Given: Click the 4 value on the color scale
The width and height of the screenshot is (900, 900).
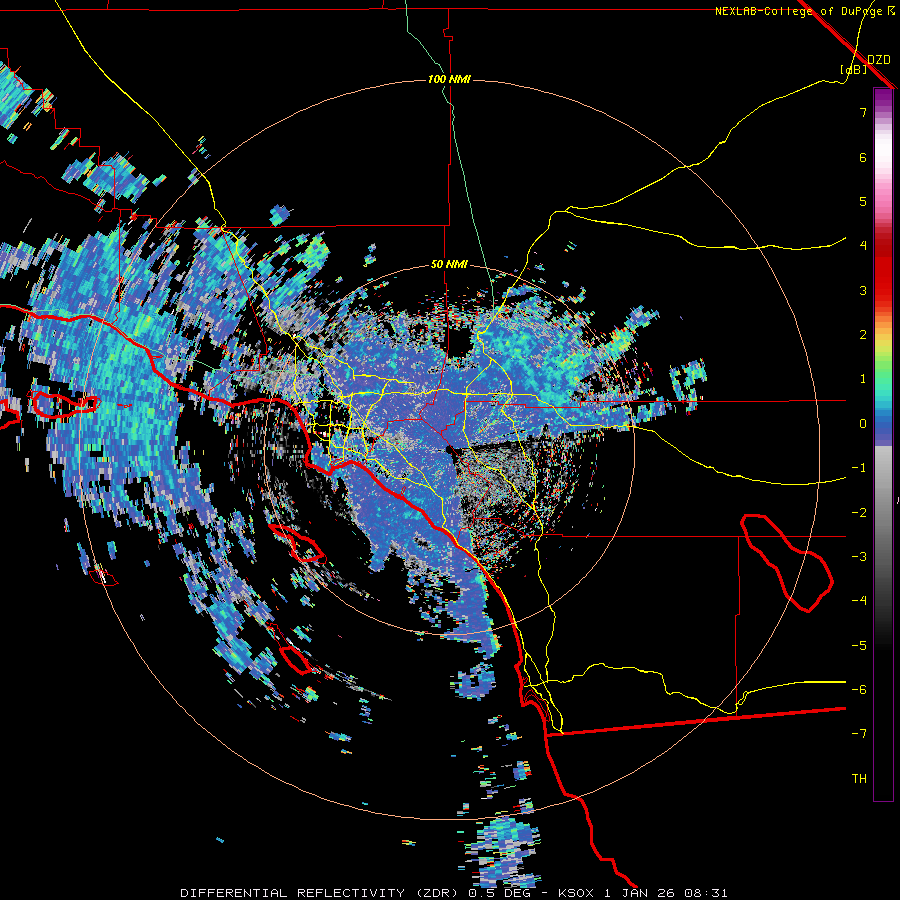Looking at the screenshot, I should (x=863, y=246).
